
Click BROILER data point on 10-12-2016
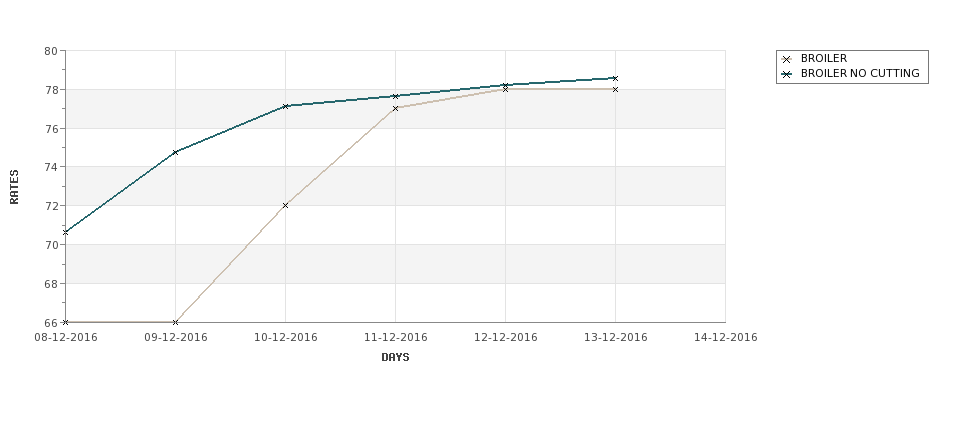(x=285, y=205)
